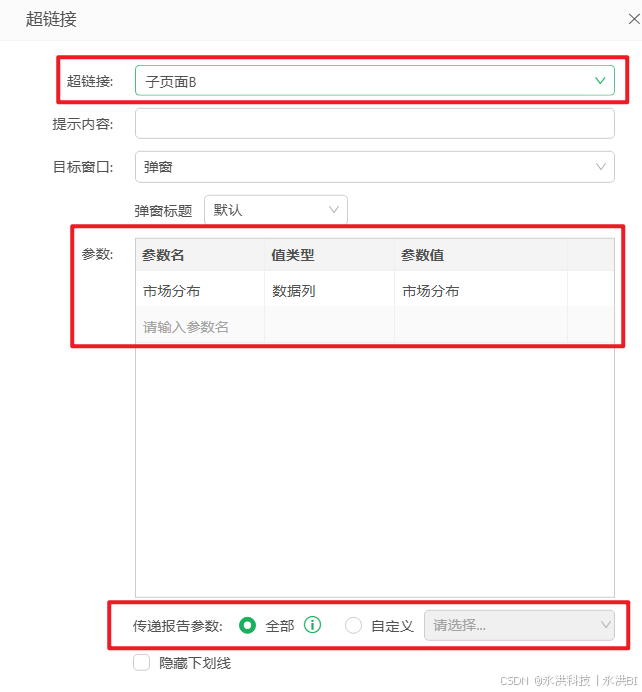Select the 全部 radio button
Viewport: 642px width, 692px height.
tap(248, 625)
